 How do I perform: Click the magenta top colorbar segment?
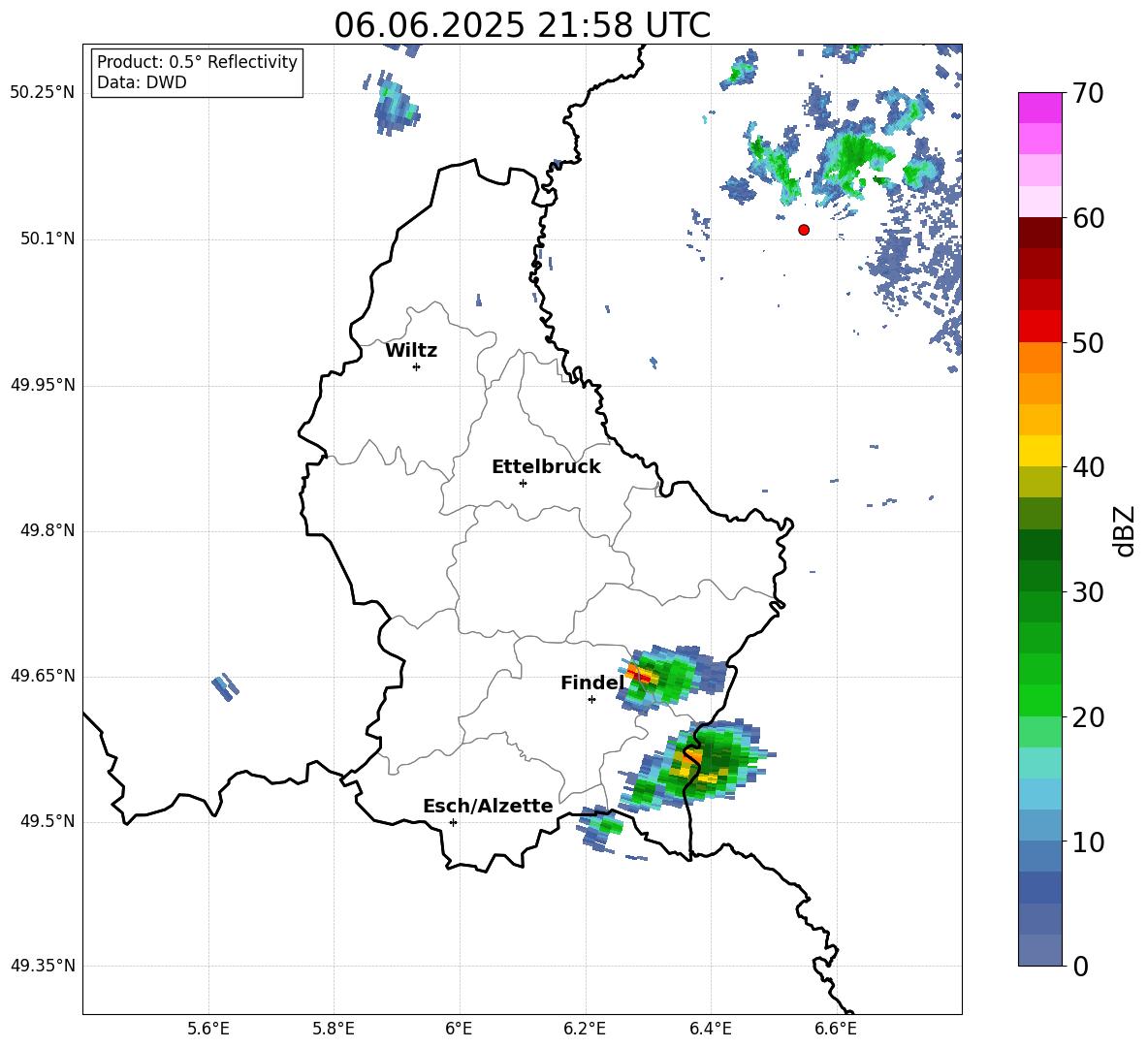(x=1040, y=108)
